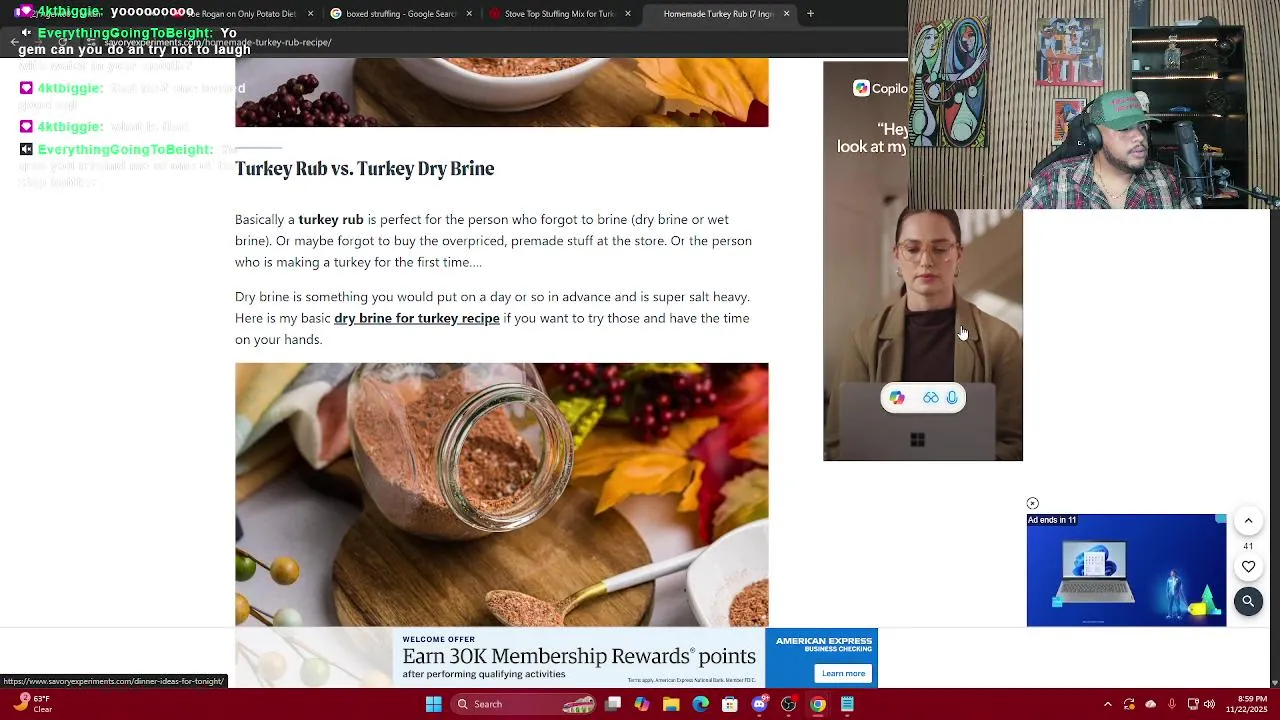The height and width of the screenshot is (720, 1280).
Task: Open the site search magnifier button
Action: (x=1248, y=602)
